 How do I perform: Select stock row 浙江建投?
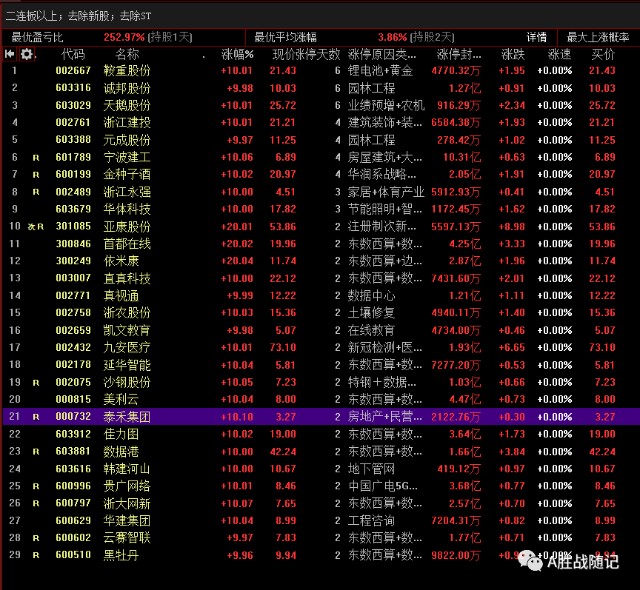[320, 122]
